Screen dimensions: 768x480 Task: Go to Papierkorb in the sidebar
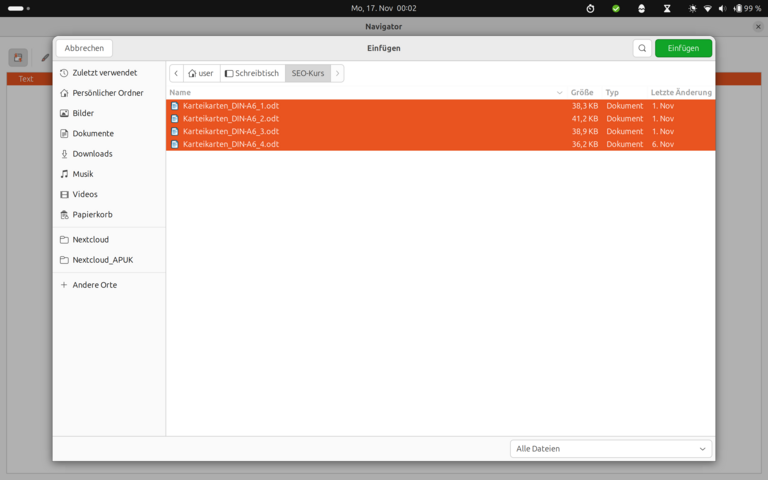[x=92, y=215]
